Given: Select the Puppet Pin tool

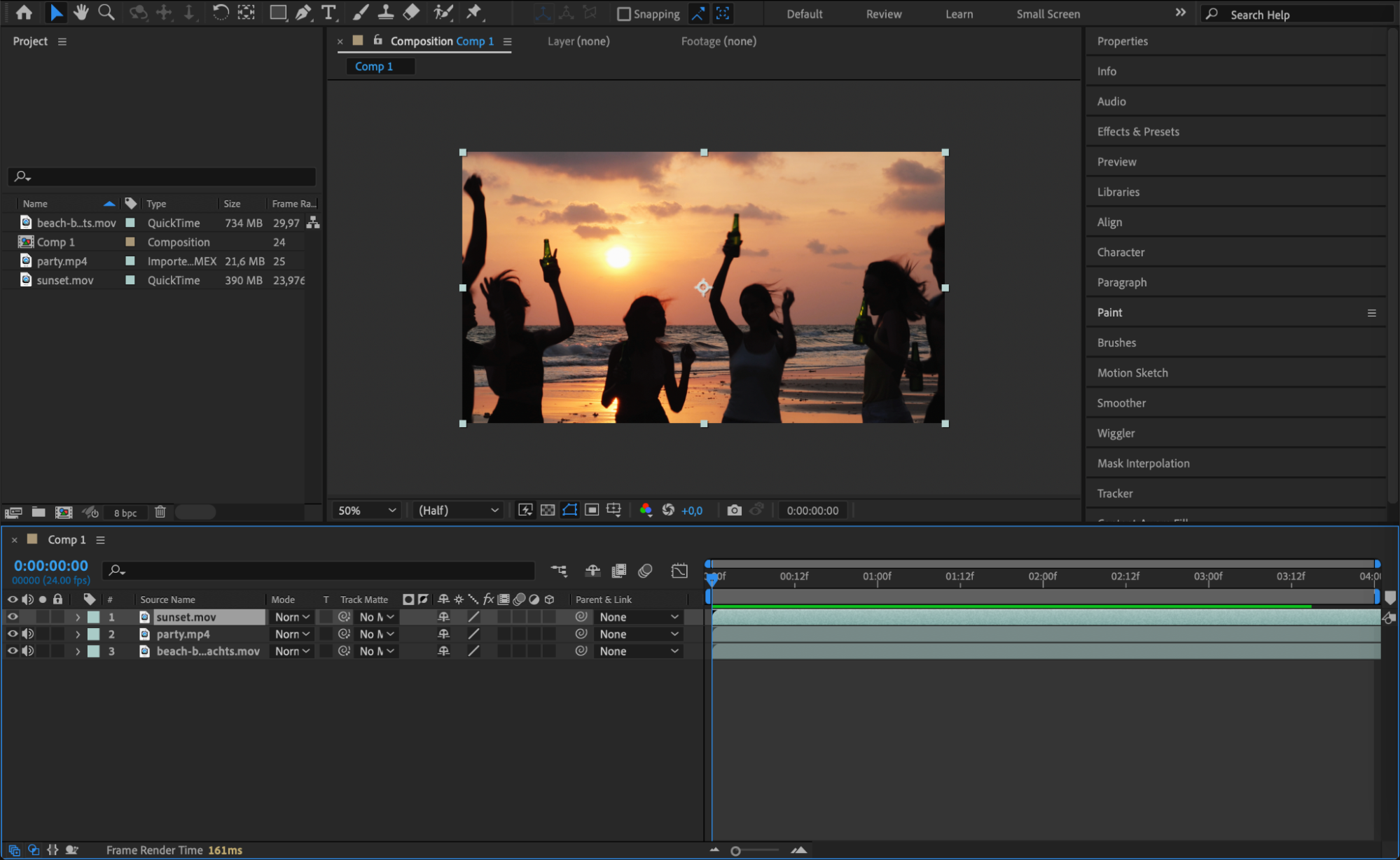Looking at the screenshot, I should tap(474, 13).
